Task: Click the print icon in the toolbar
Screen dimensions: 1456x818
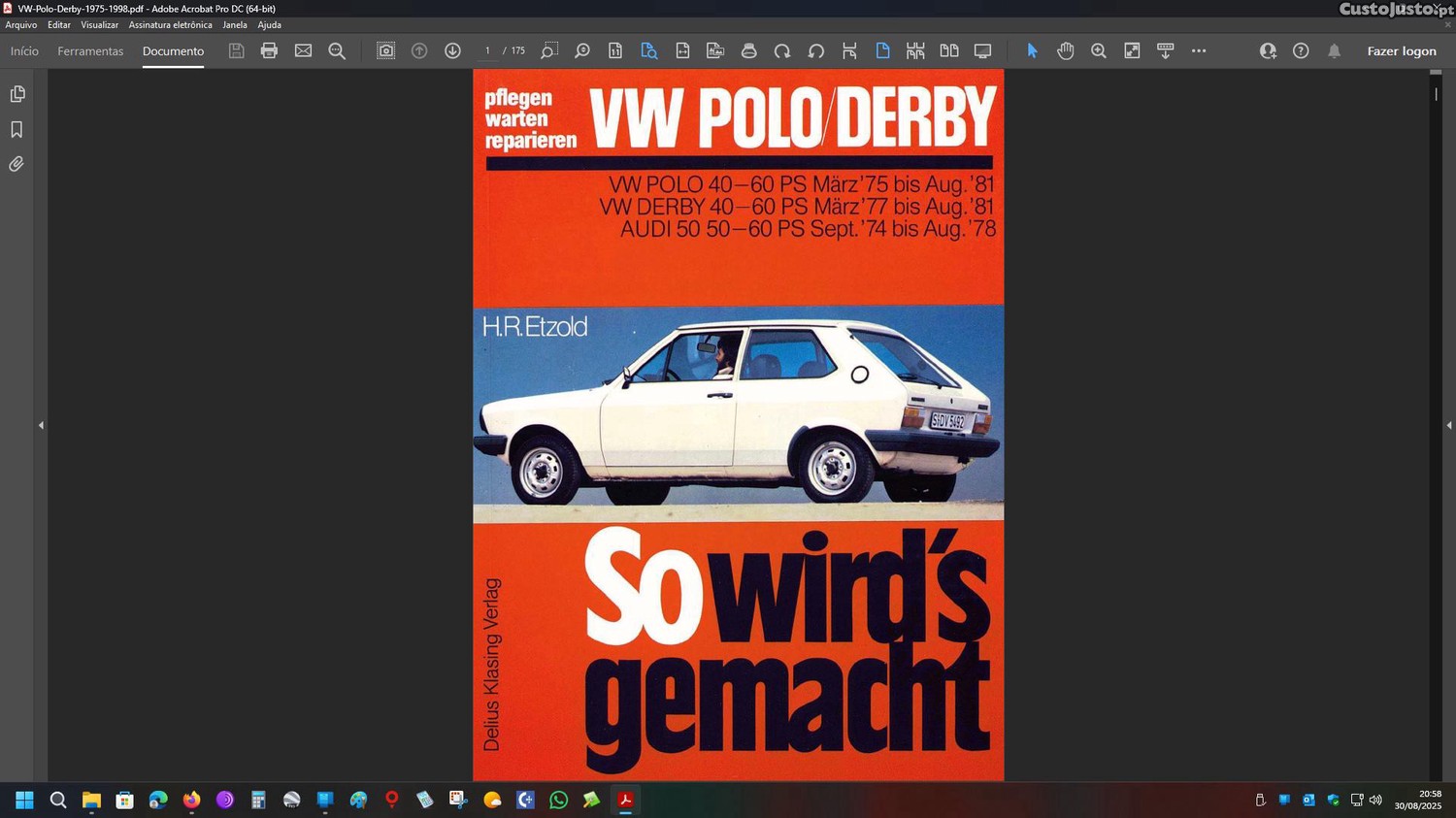Action: coord(269,50)
